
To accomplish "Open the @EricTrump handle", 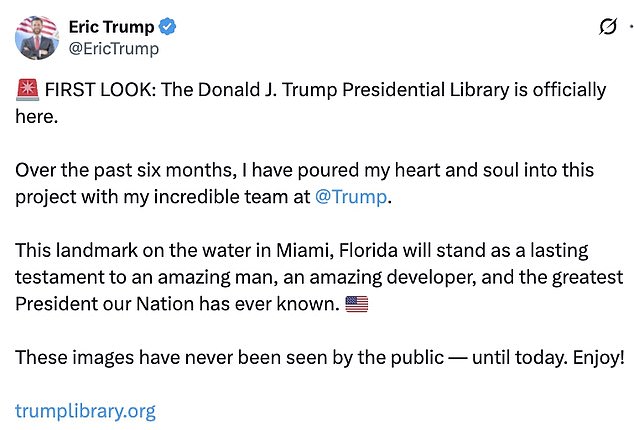I will (113, 49).
